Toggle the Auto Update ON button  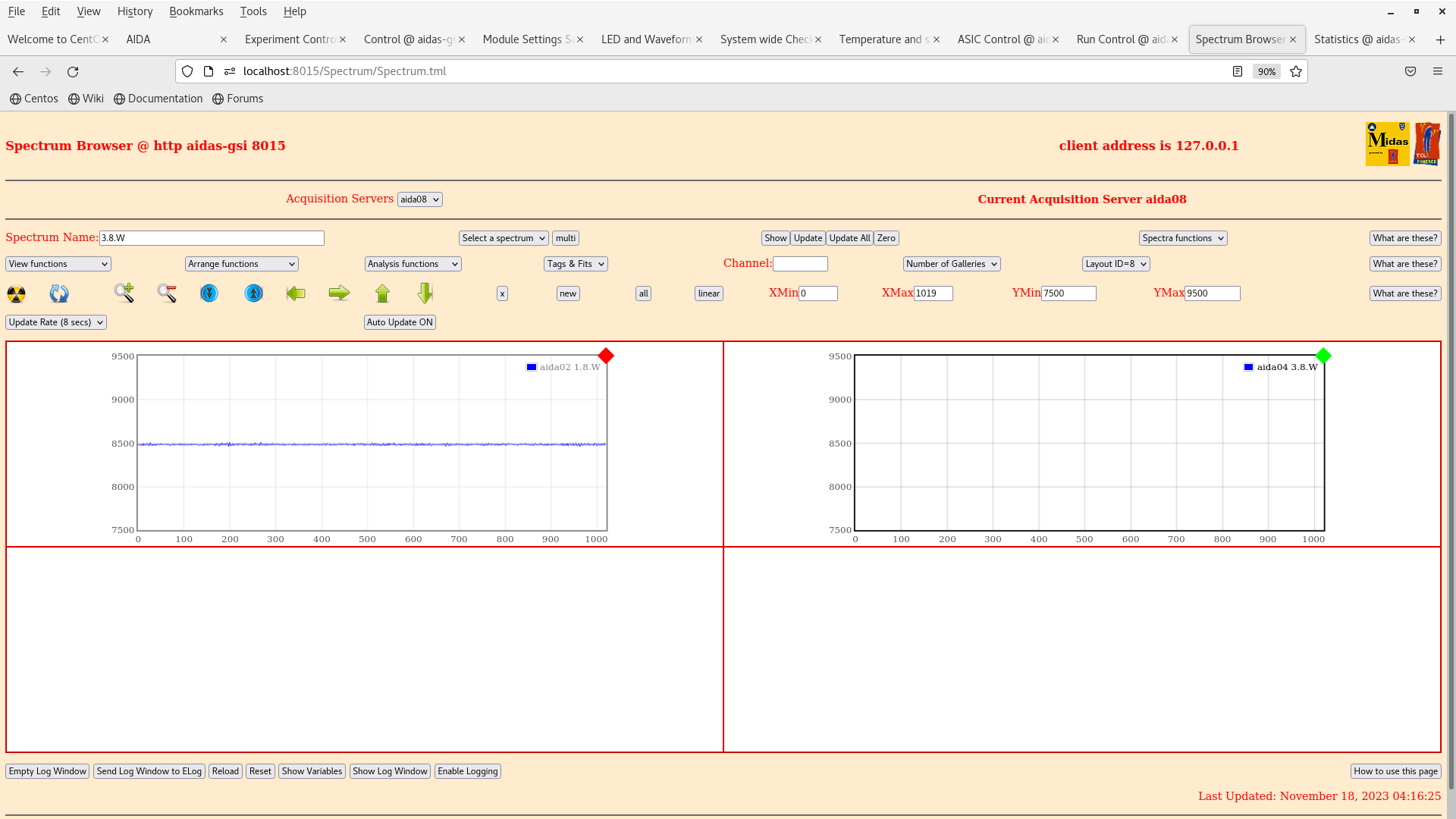400,322
